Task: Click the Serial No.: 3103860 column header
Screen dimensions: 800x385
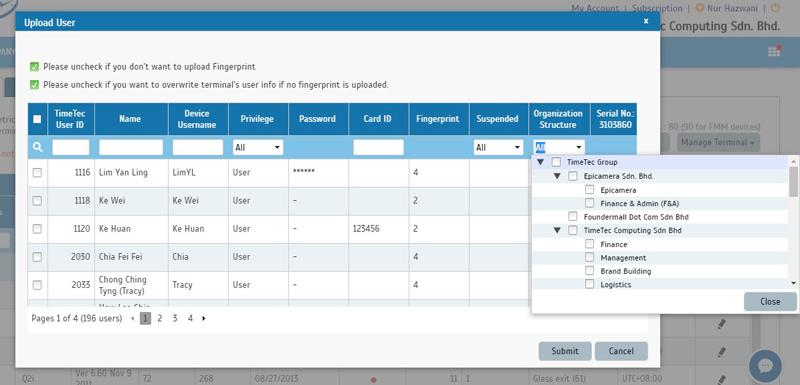Action: [x=614, y=119]
